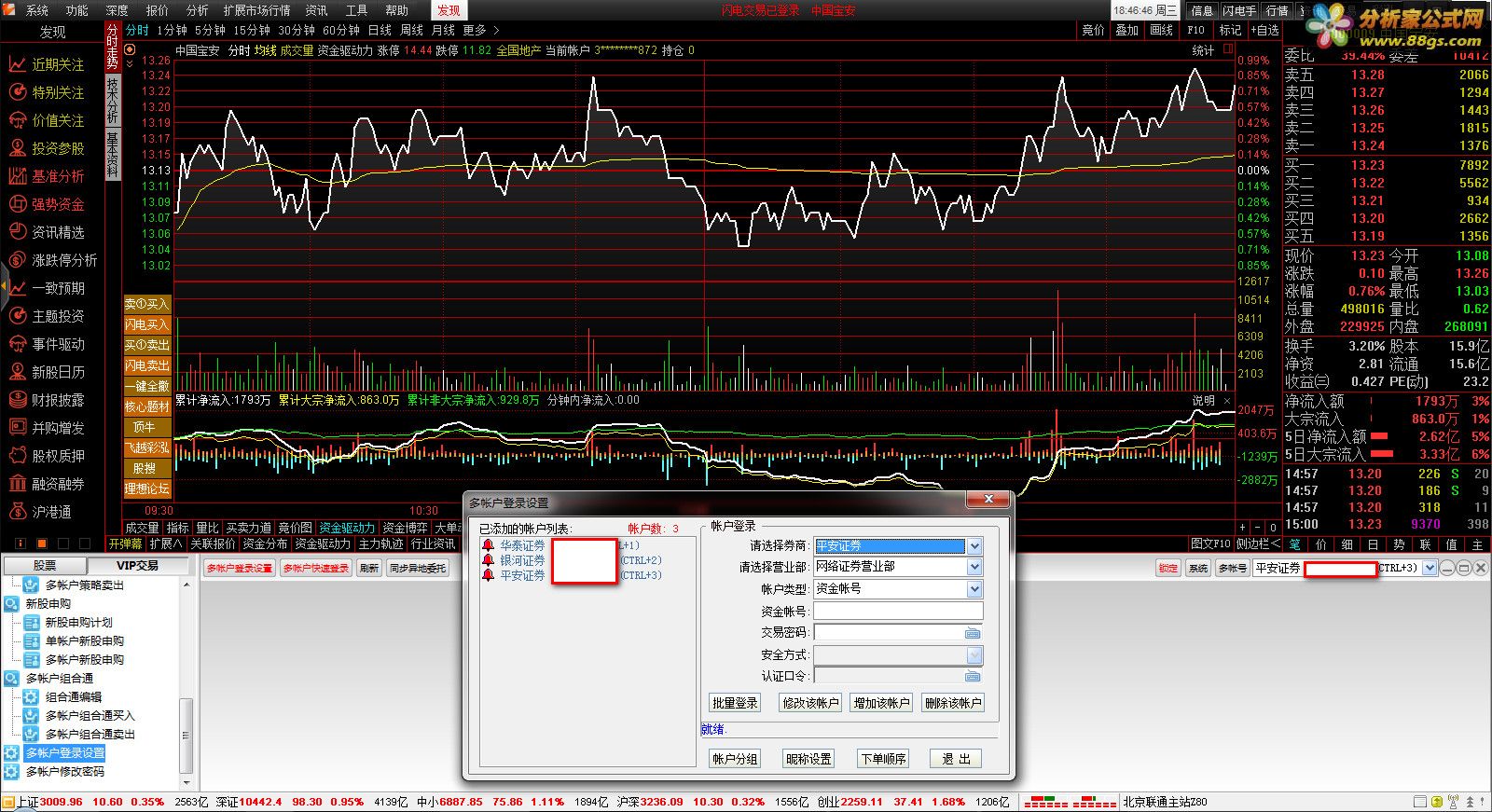1492x812 pixels.
Task: Select 日线 period tab
Action: [380, 30]
